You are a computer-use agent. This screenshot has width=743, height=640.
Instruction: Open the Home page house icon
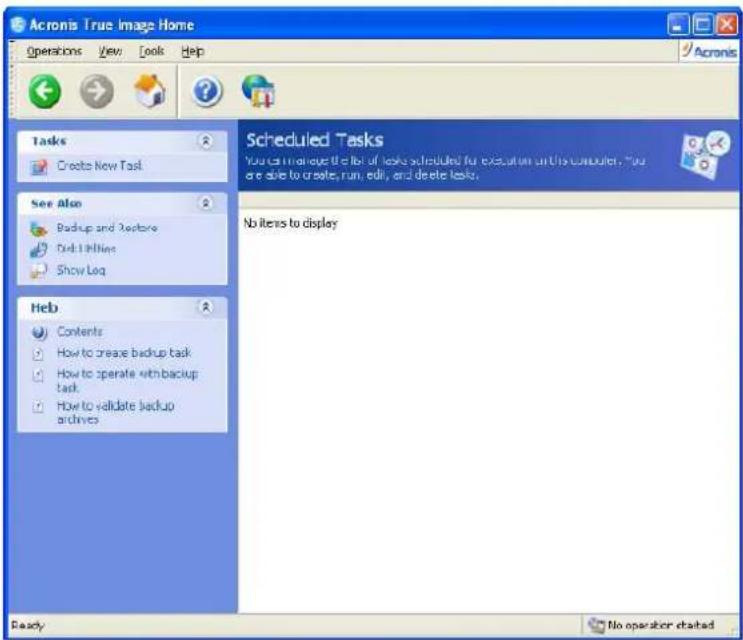pyautogui.click(x=150, y=91)
